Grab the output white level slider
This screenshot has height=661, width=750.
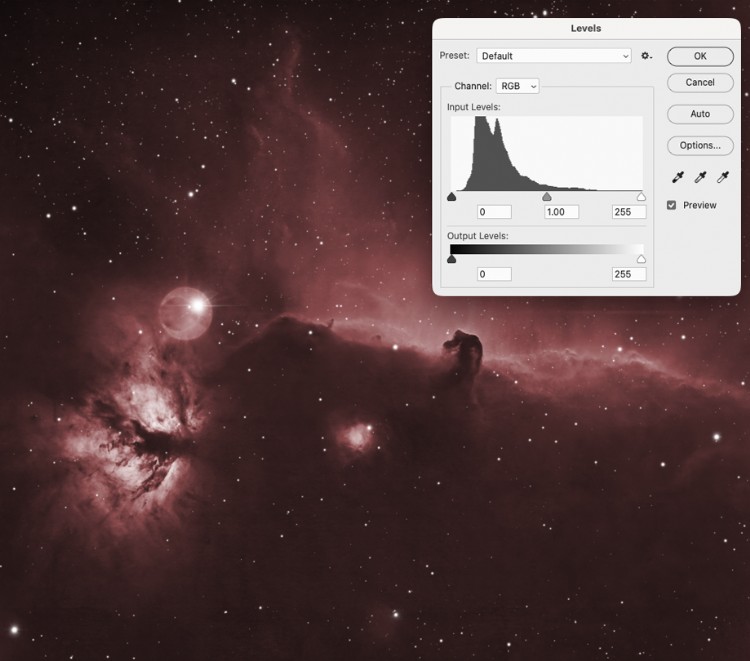coord(641,259)
